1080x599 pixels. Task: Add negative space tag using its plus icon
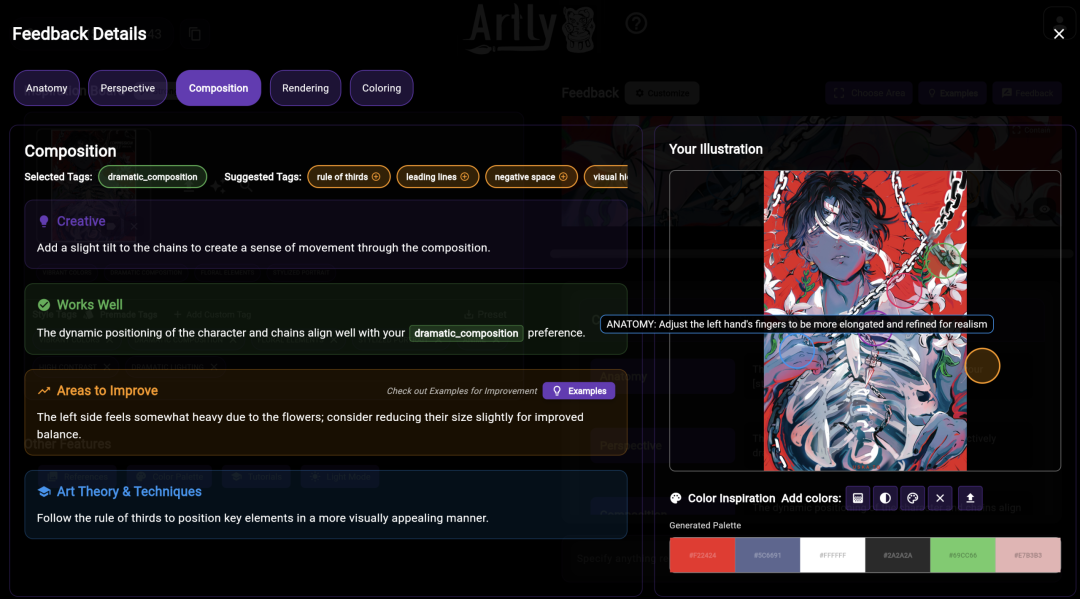coord(563,177)
